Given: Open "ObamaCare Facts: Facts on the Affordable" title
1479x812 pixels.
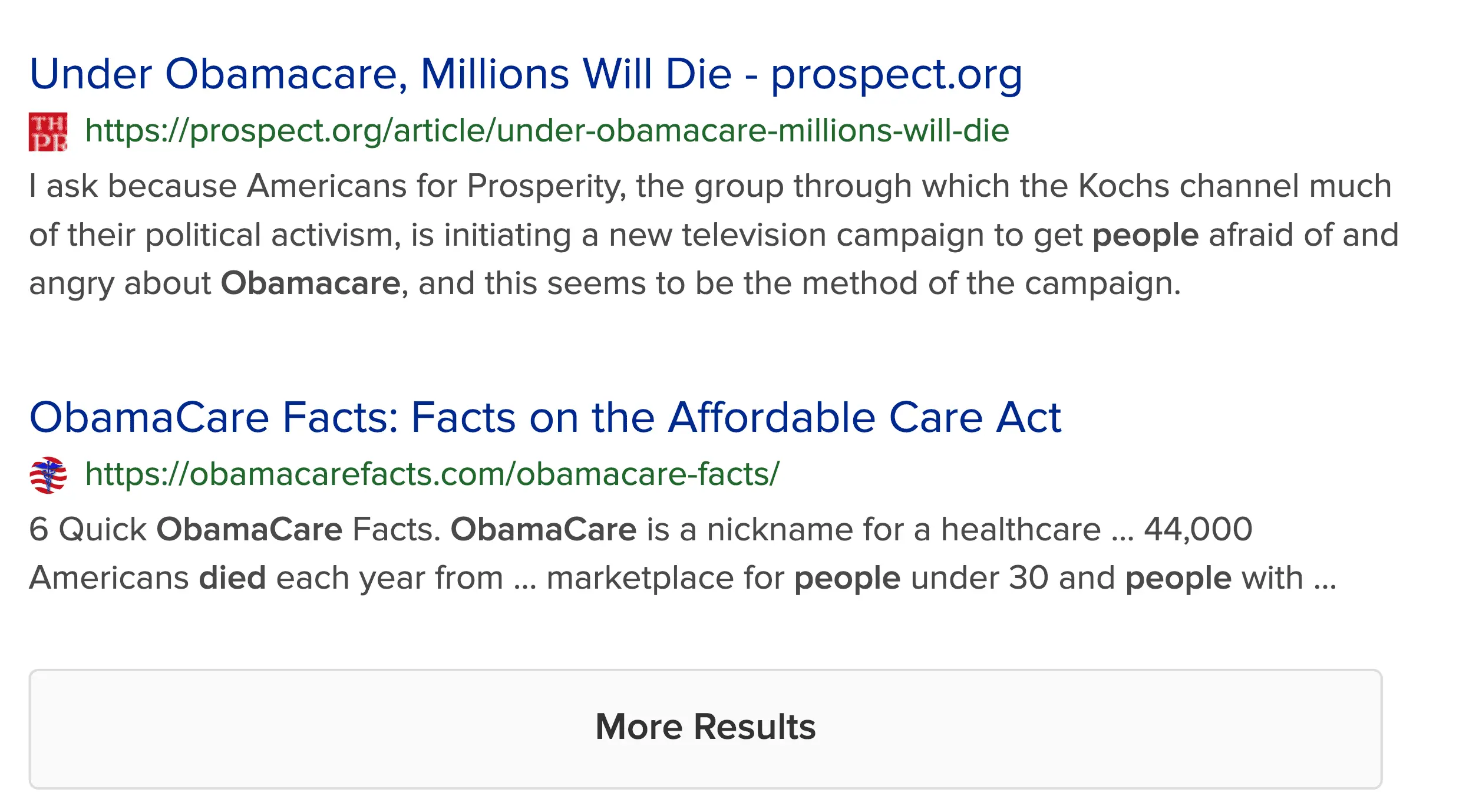Looking at the screenshot, I should [x=545, y=418].
